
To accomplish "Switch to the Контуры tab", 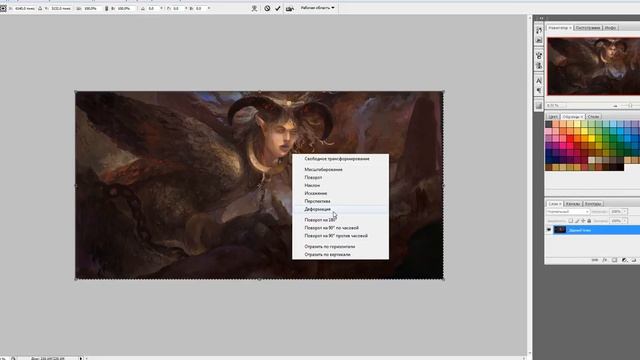I will (593, 204).
